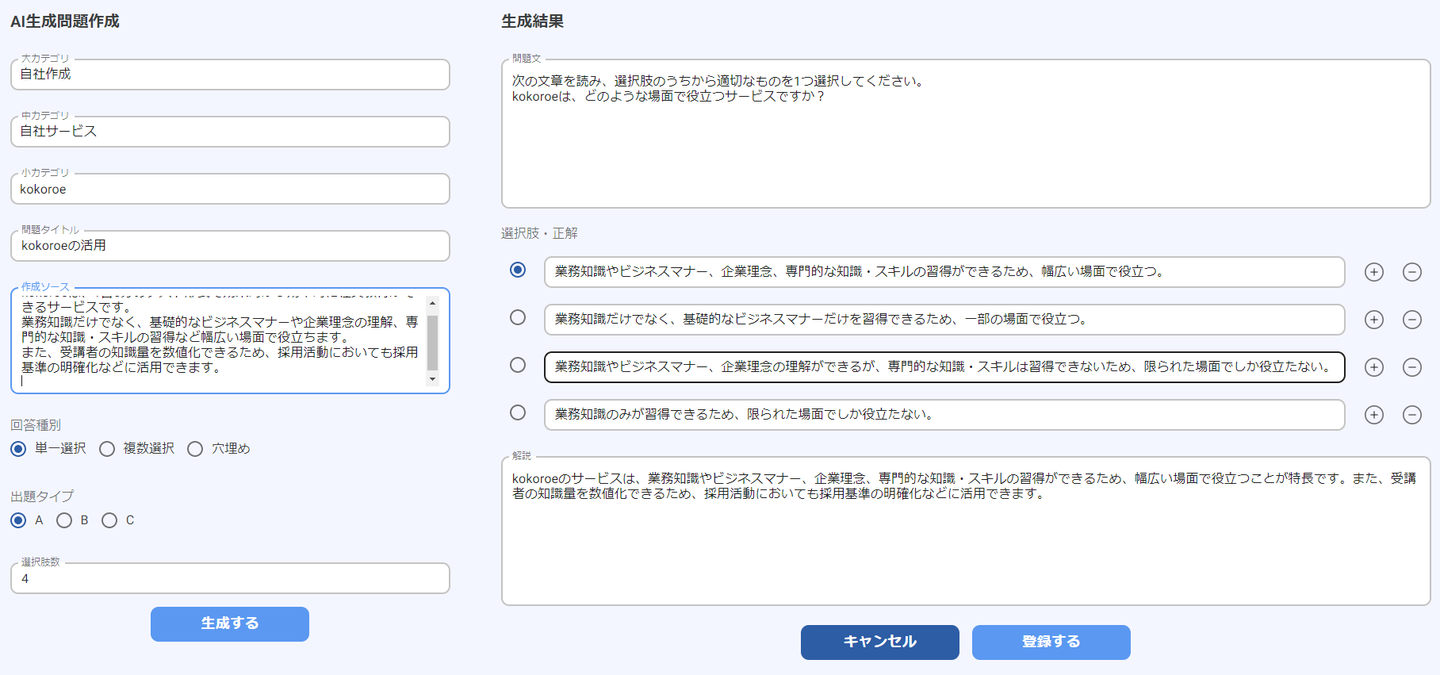
Task: Click the 登録する button
Action: coord(1051,642)
